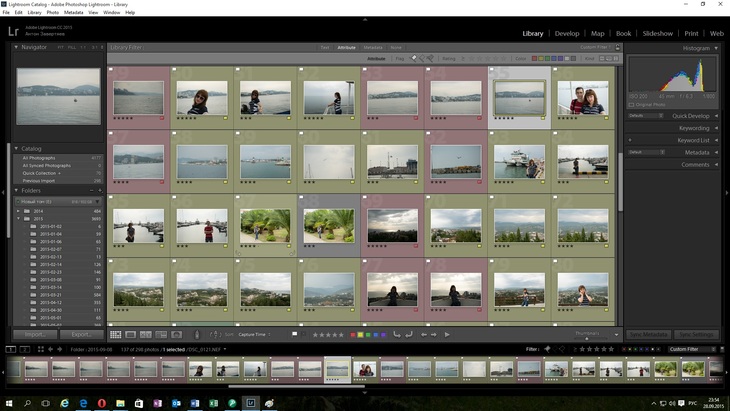The height and width of the screenshot is (411, 730).
Task: Show main window display button 1
Action: click(10, 349)
